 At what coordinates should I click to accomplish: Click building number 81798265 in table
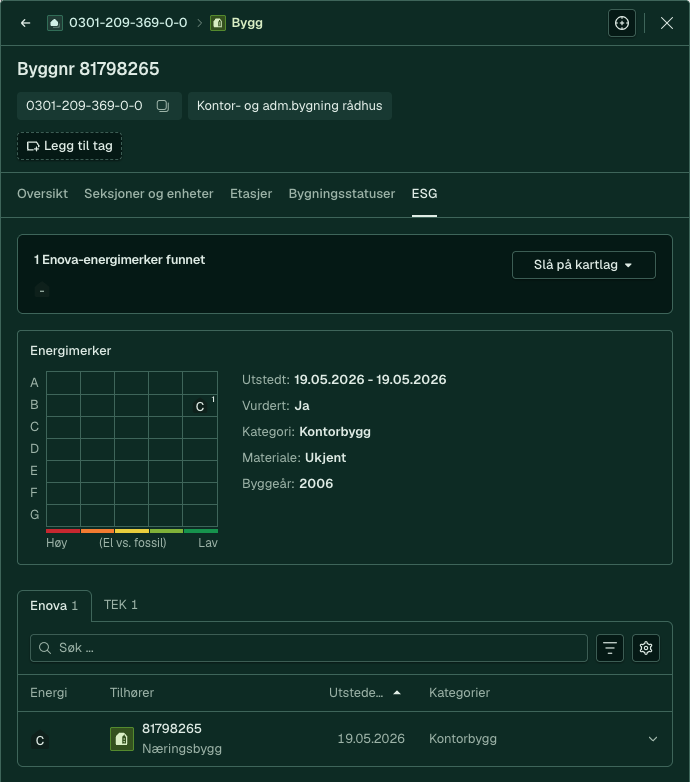[x=172, y=729]
